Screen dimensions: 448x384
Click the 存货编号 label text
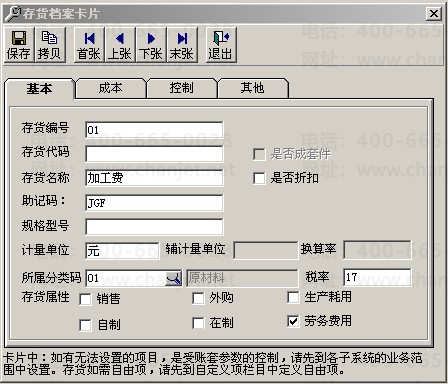click(46, 128)
